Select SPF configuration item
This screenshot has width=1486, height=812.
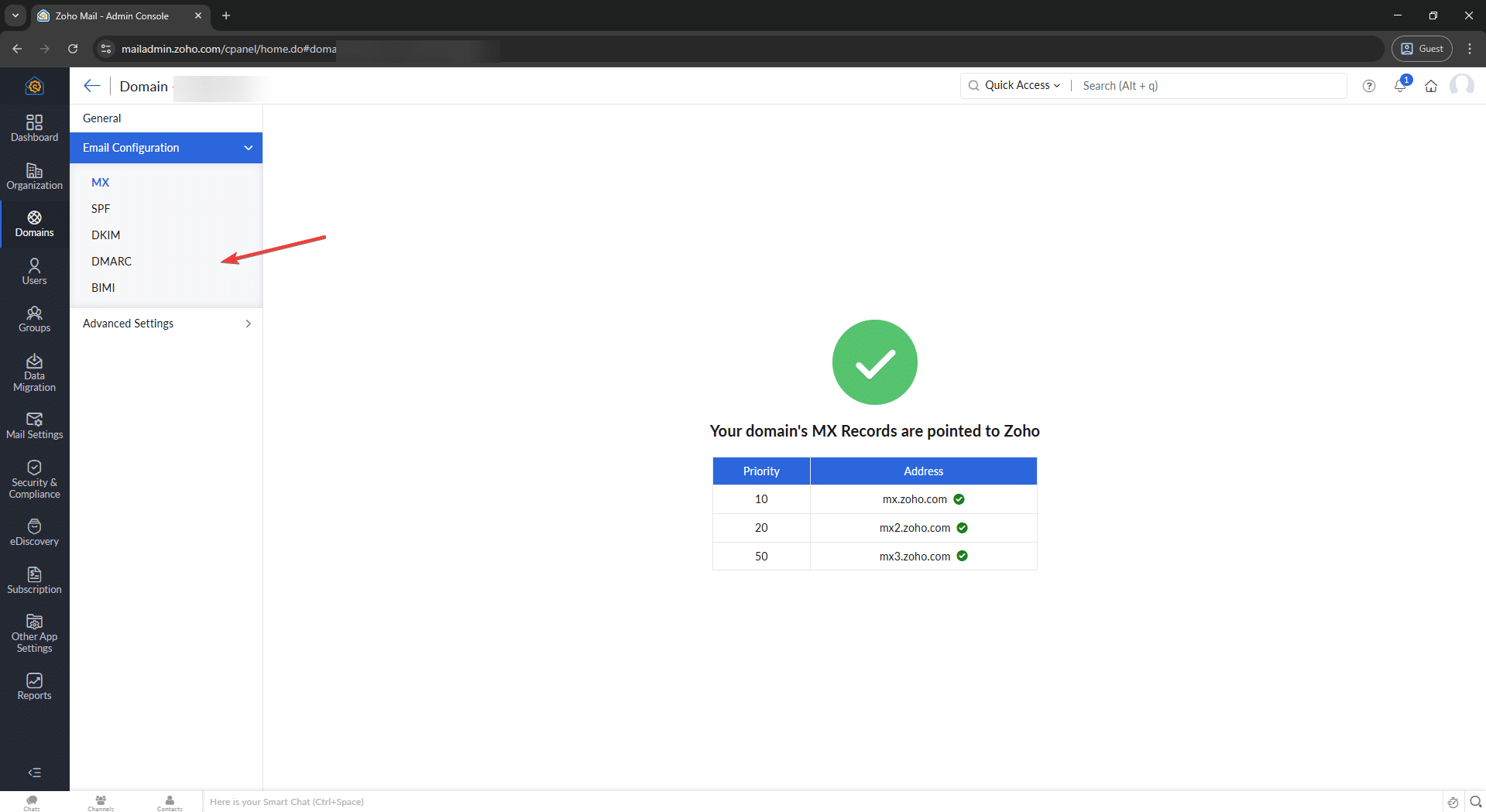click(x=101, y=209)
